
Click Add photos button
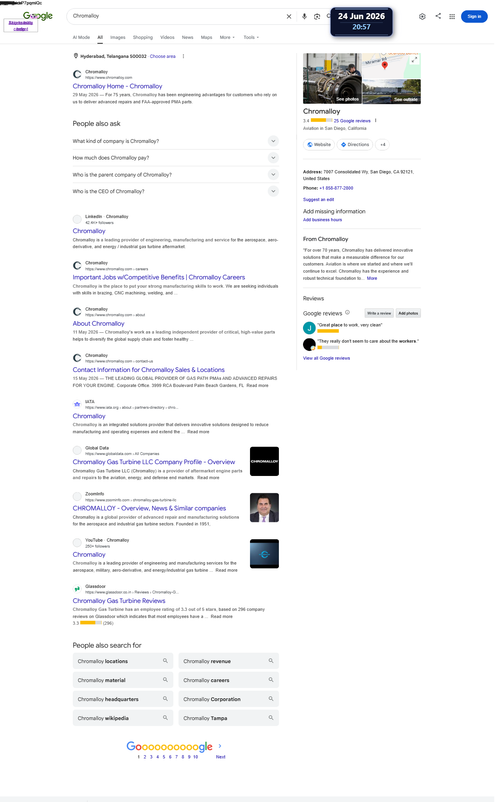tap(408, 313)
